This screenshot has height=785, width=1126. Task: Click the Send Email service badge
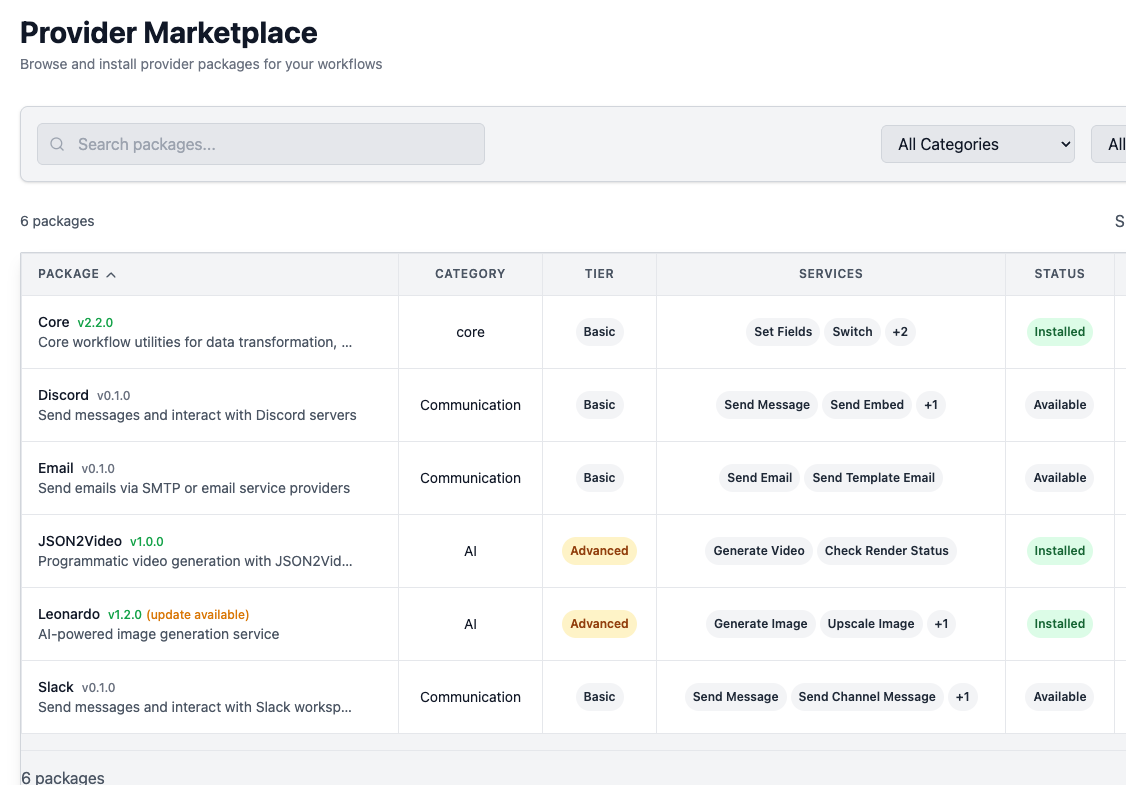(x=759, y=477)
